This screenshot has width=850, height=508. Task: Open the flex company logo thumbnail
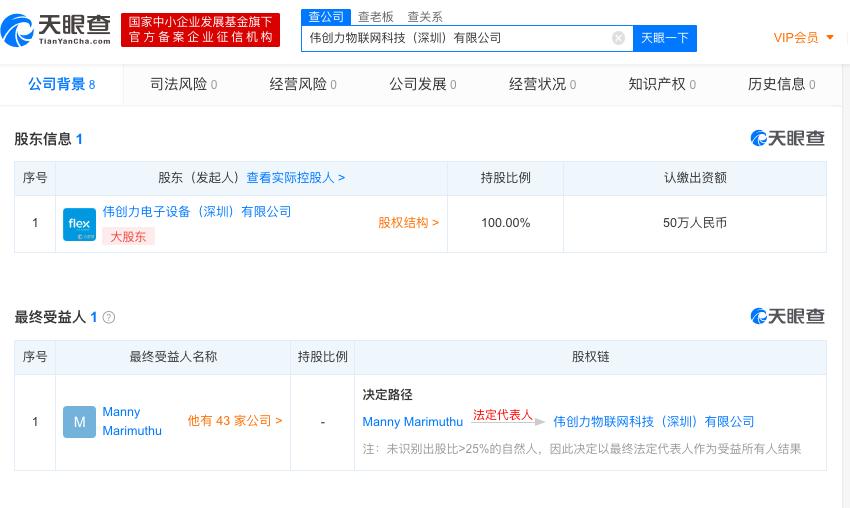[79, 224]
